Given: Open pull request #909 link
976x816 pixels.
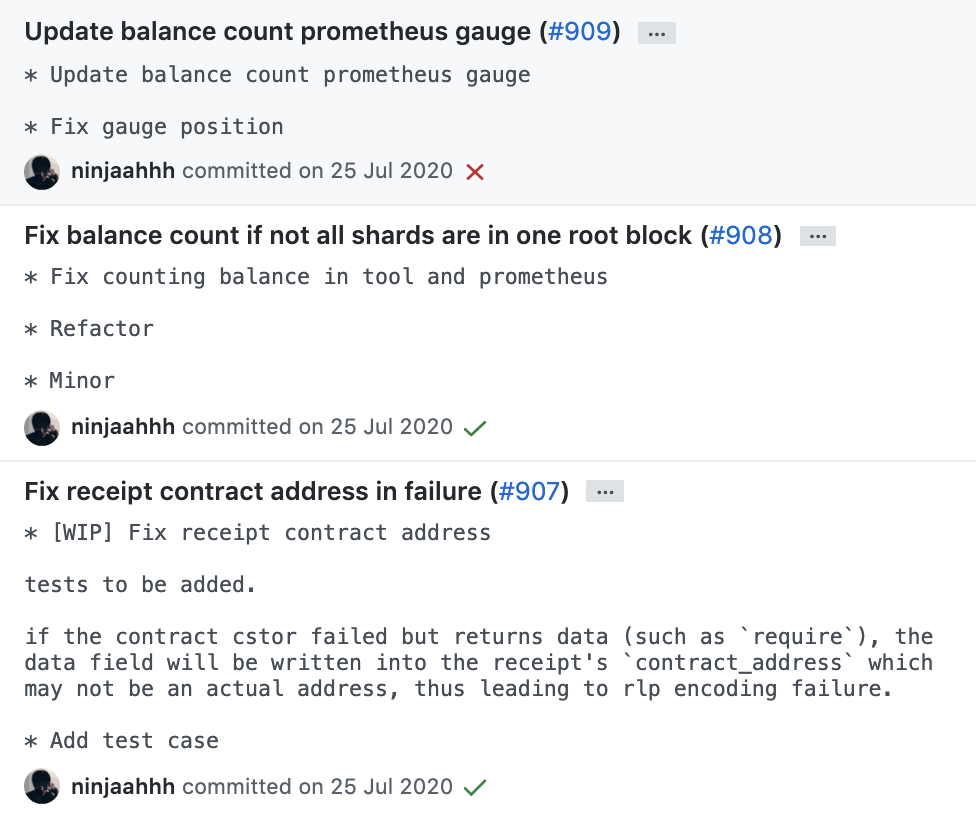Looking at the screenshot, I should click(580, 32).
